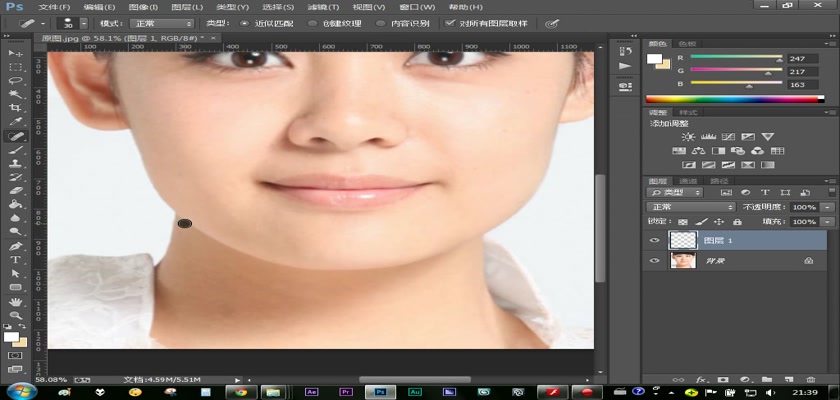Viewport: 840px width, 400px height.
Task: Select the Magic Wand tool
Action: pyautogui.click(x=16, y=95)
